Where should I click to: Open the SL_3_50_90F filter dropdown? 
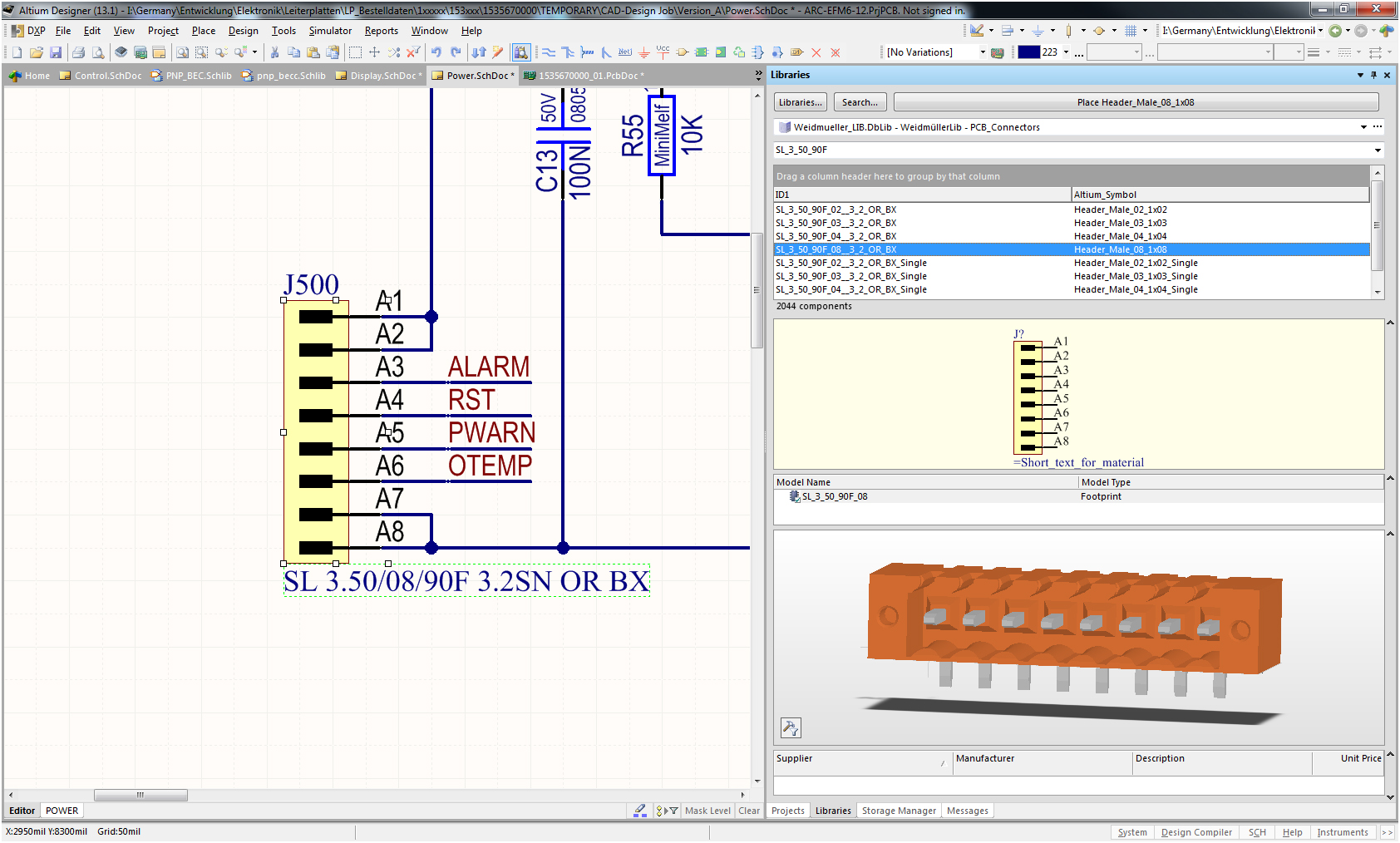point(1378,150)
